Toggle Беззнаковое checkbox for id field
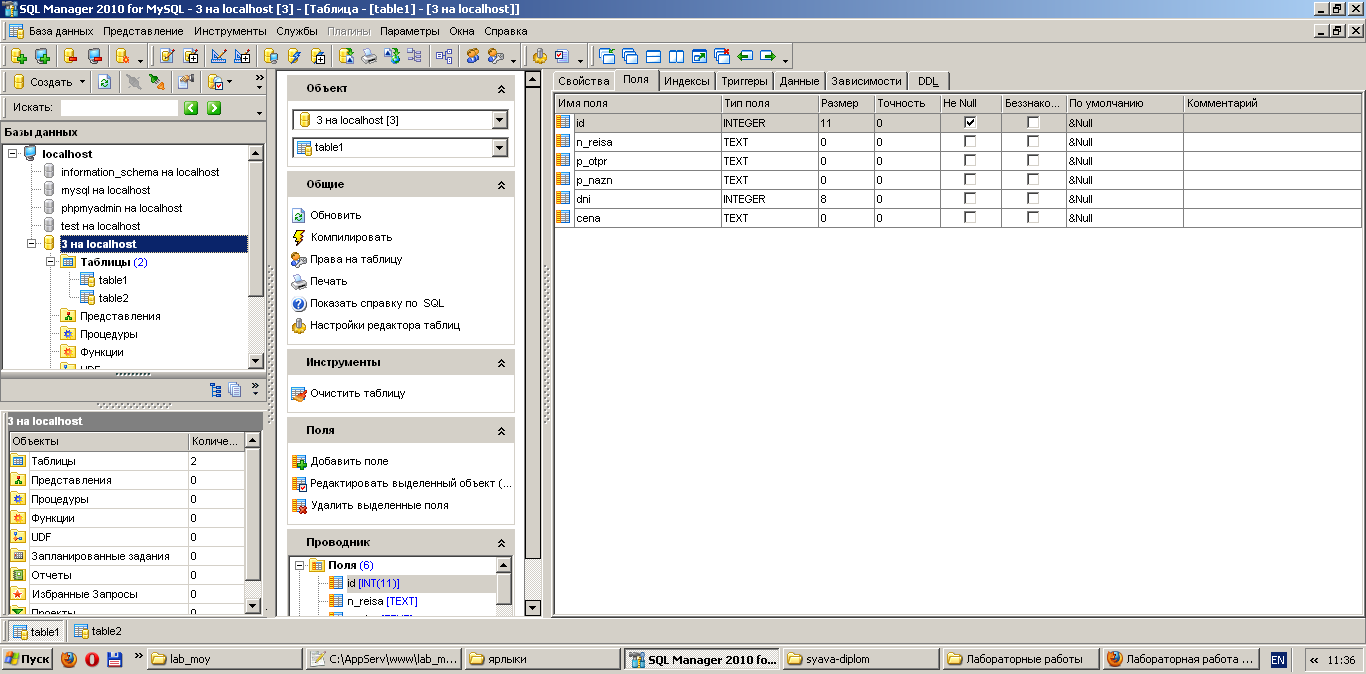Image resolution: width=1366 pixels, height=674 pixels. click(1033, 123)
